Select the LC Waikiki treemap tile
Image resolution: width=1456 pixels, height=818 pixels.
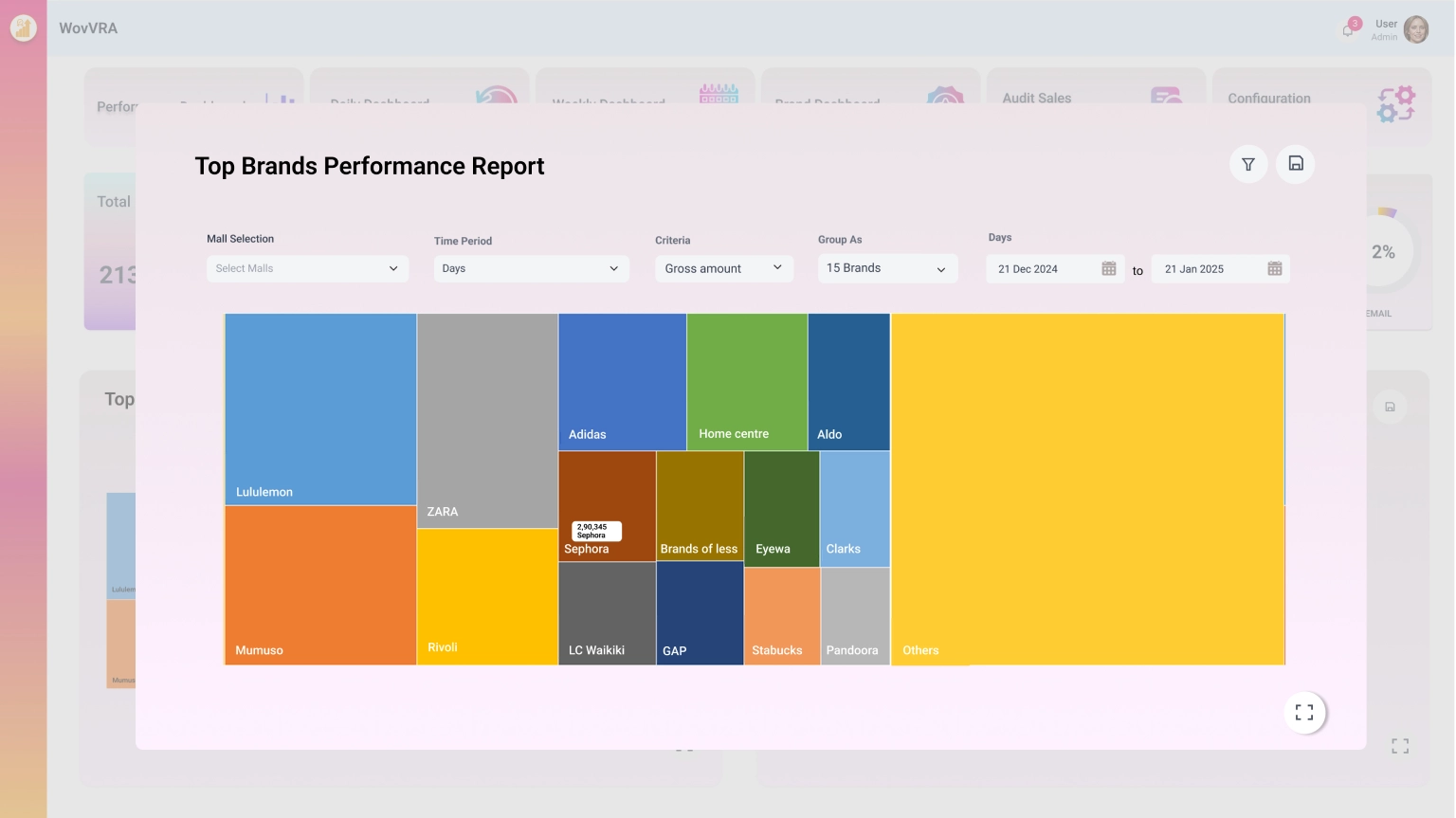pyautogui.click(x=608, y=613)
